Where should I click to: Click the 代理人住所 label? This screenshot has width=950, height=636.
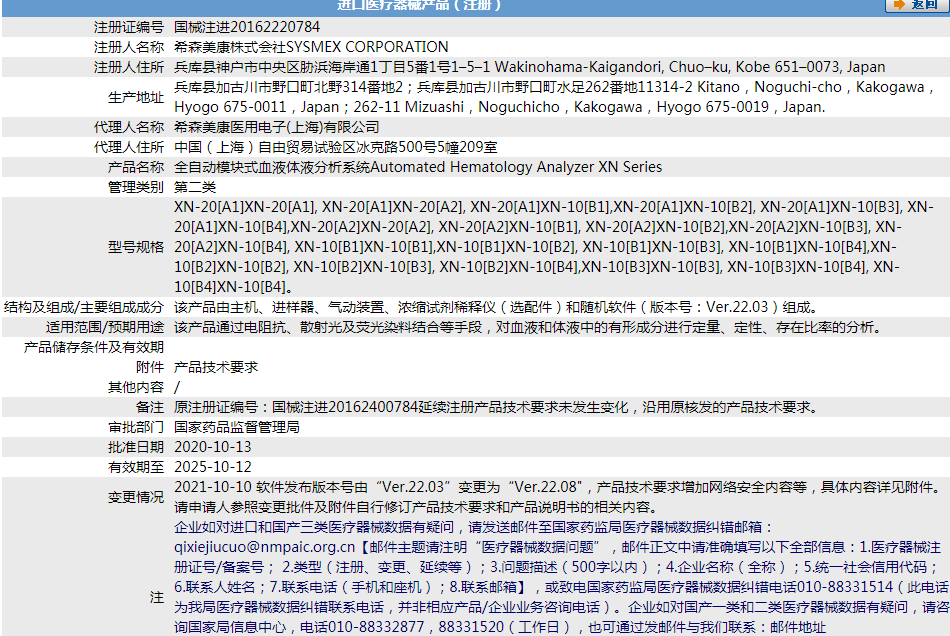pos(128,147)
